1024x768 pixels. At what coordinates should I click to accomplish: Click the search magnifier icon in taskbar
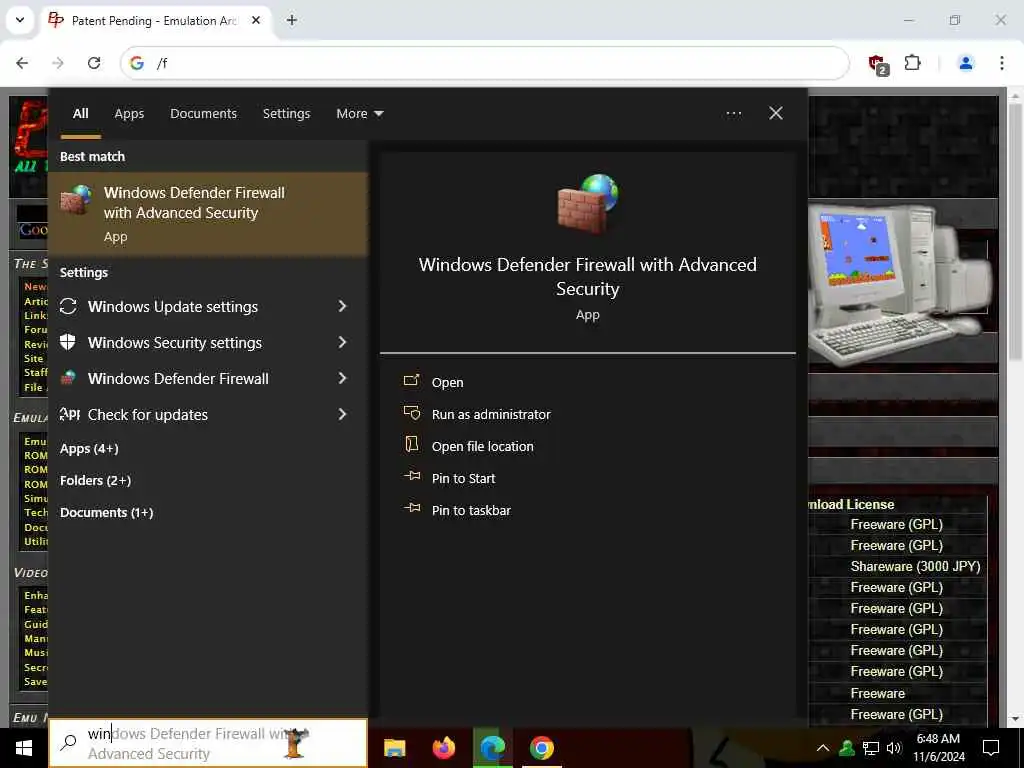[69, 743]
